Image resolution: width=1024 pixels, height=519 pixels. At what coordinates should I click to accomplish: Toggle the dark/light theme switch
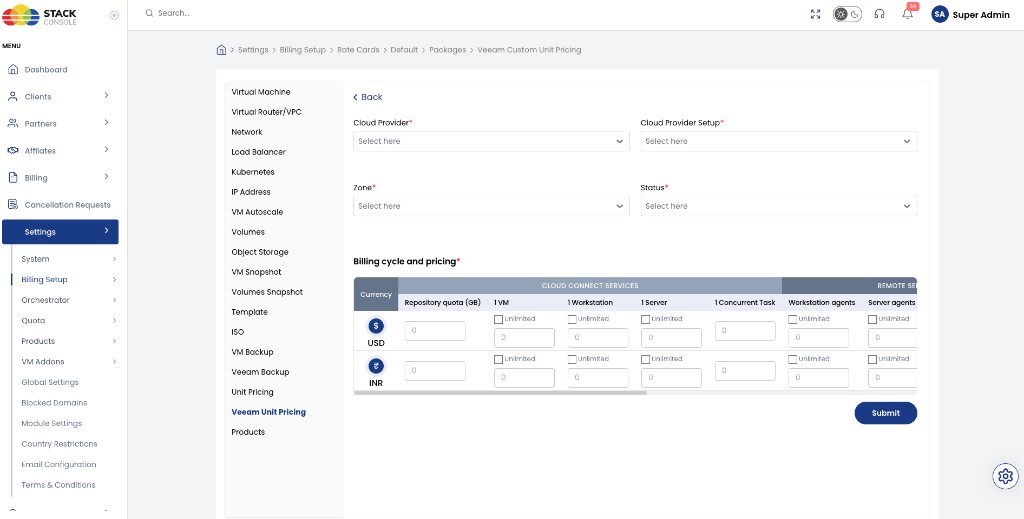pyautogui.click(x=847, y=14)
